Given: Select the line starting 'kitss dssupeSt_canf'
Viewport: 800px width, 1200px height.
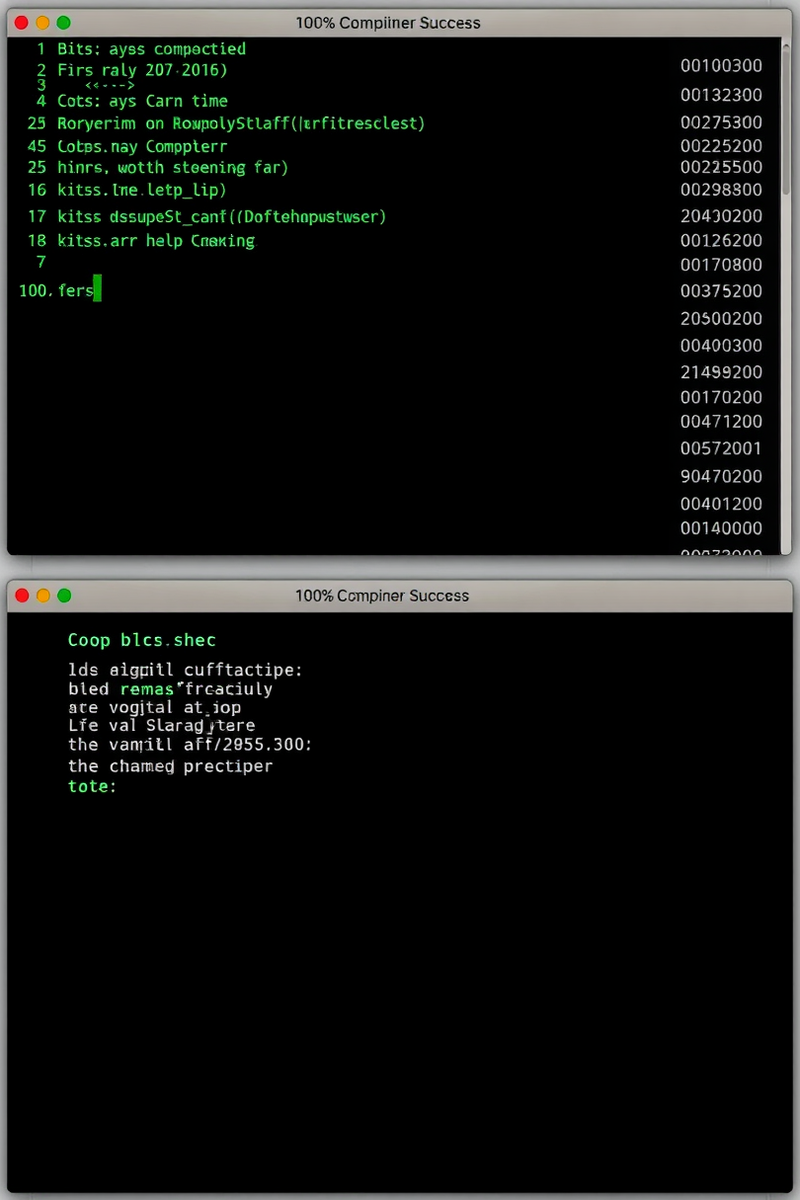Looking at the screenshot, I should pyautogui.click(x=222, y=216).
